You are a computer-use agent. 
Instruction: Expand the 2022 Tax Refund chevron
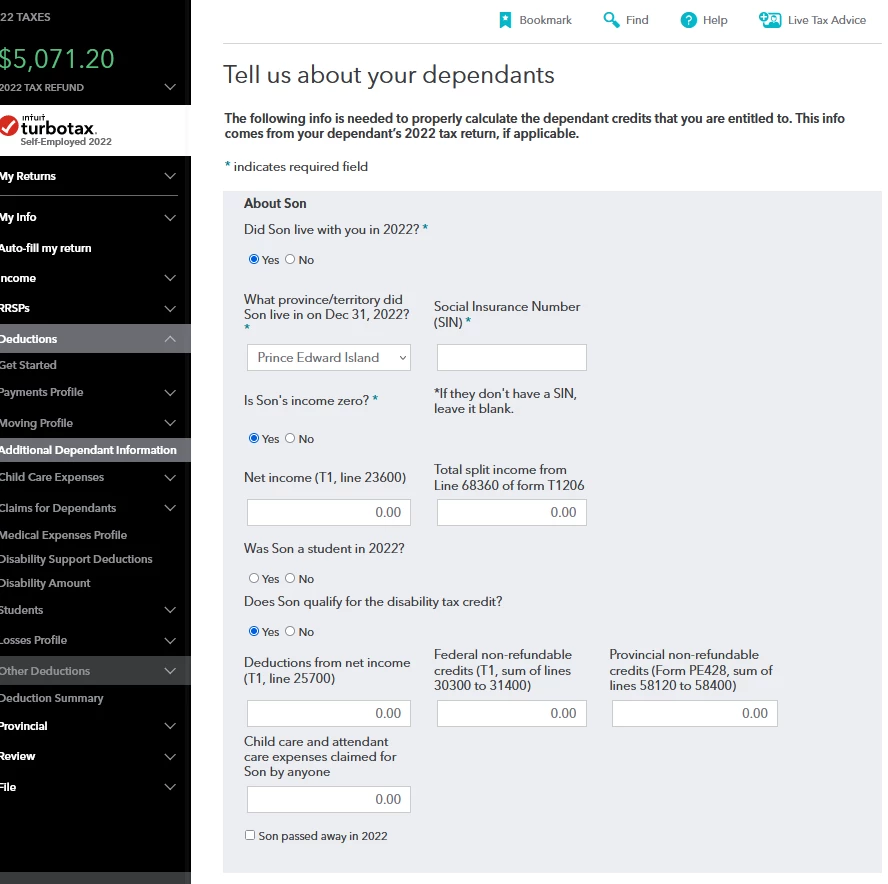(170, 87)
